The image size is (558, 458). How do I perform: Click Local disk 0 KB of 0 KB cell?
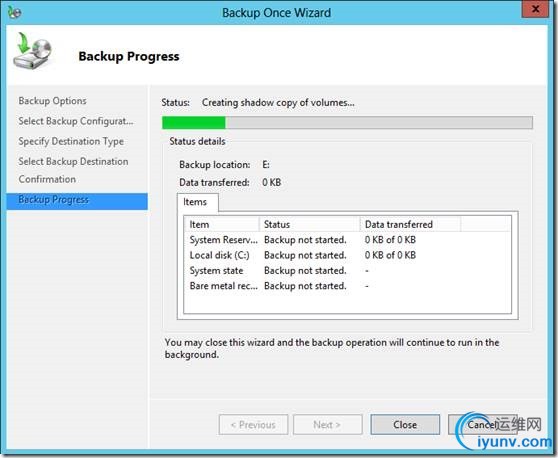pyautogui.click(x=390, y=255)
